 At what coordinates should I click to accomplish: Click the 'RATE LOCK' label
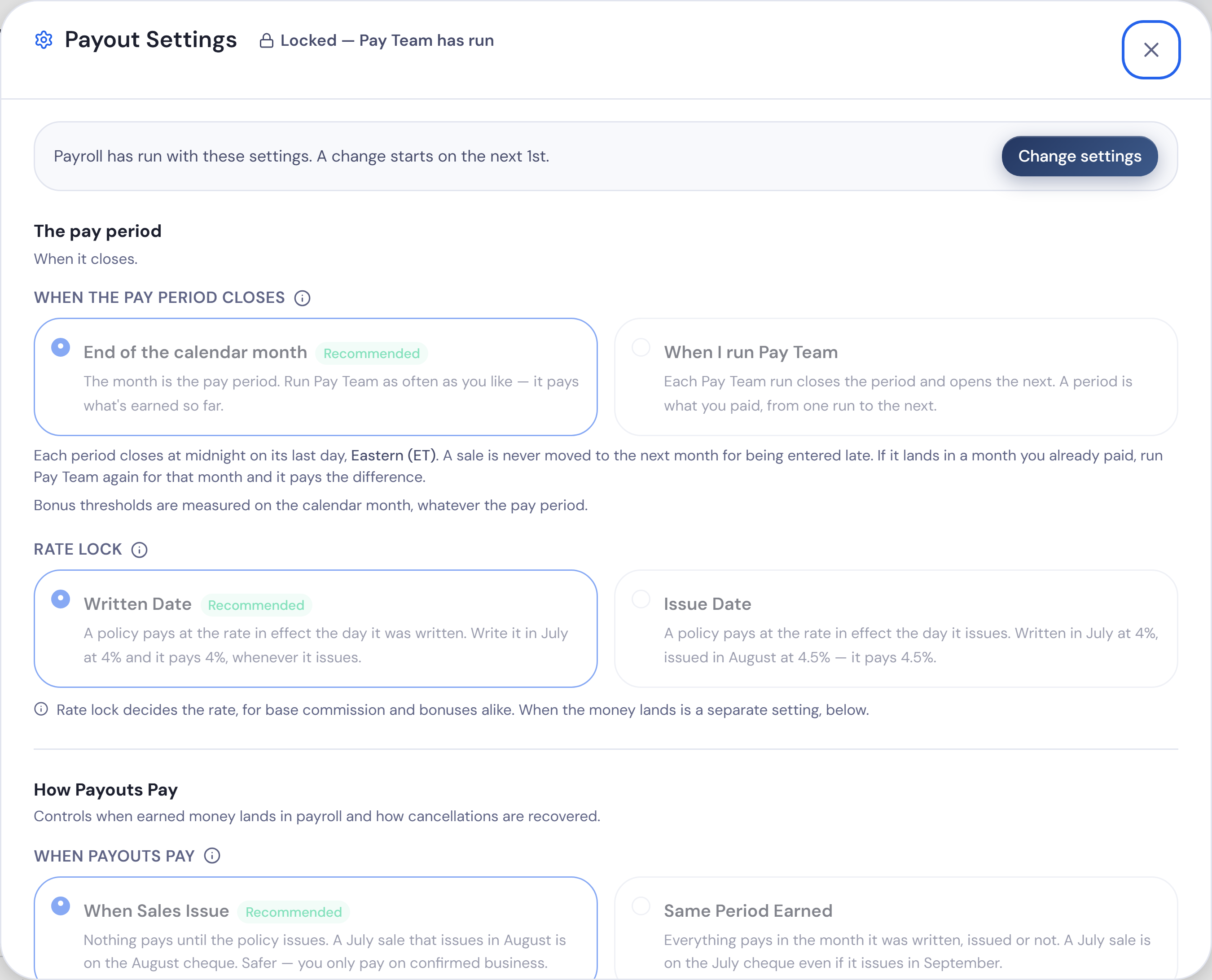click(78, 549)
